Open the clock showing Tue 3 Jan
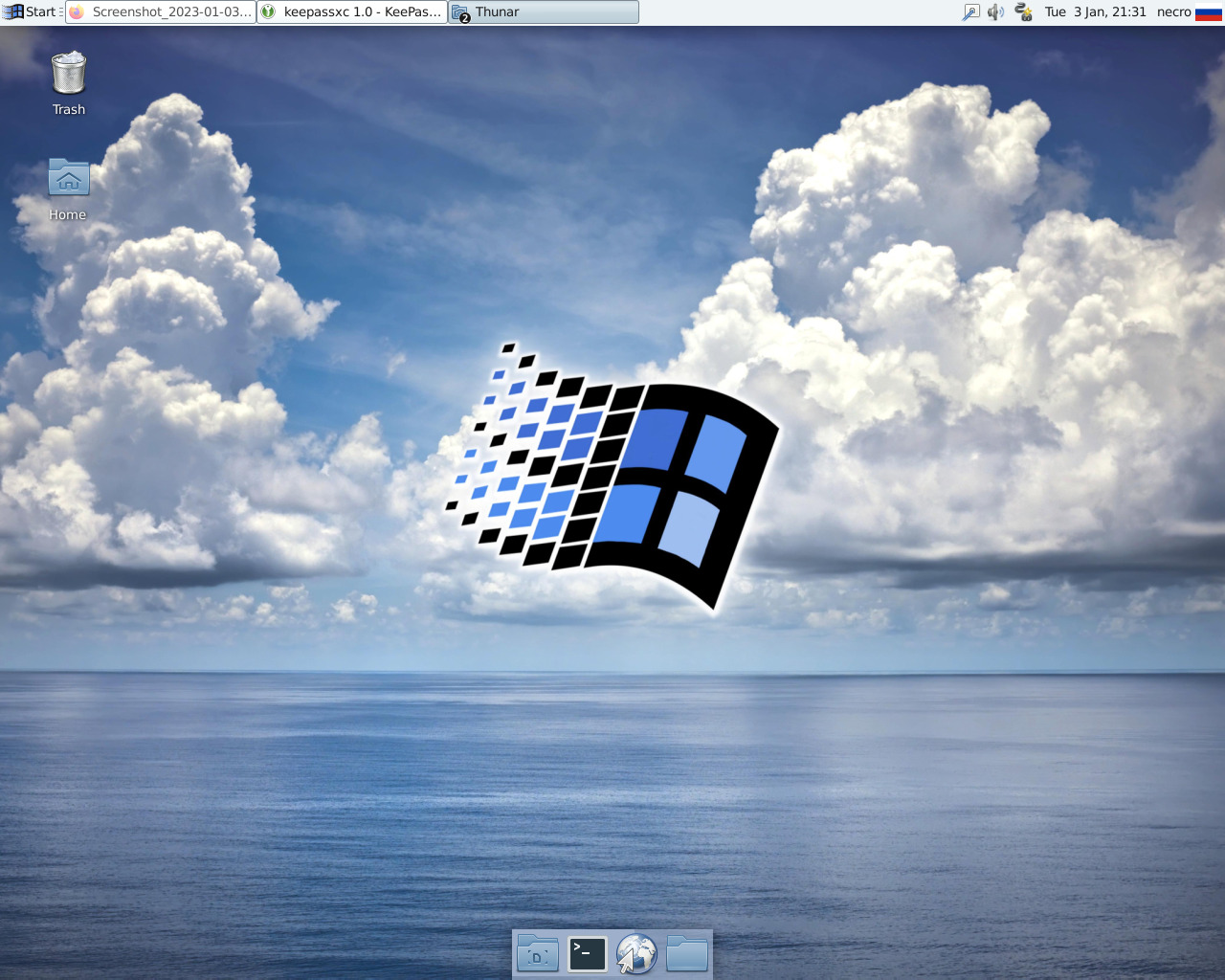The image size is (1225, 980). 1095,11
